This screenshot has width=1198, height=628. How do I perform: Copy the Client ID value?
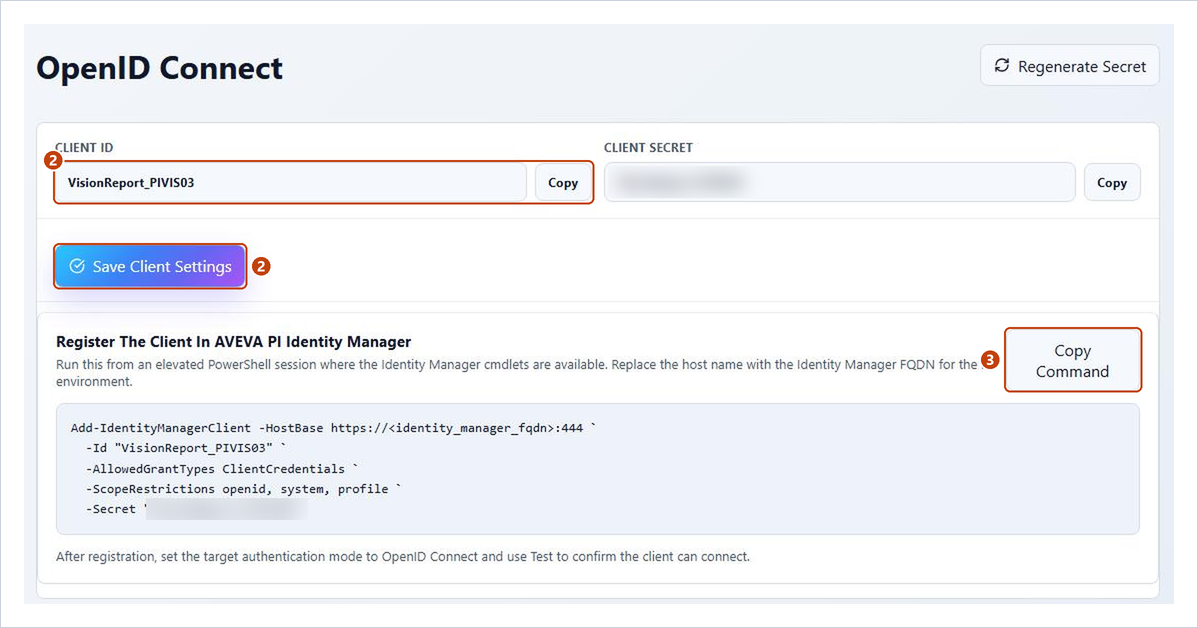(563, 183)
